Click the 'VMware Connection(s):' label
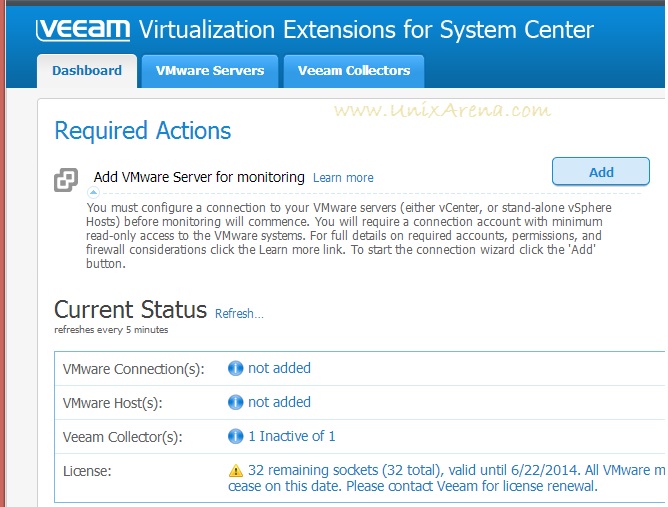 coord(133,369)
